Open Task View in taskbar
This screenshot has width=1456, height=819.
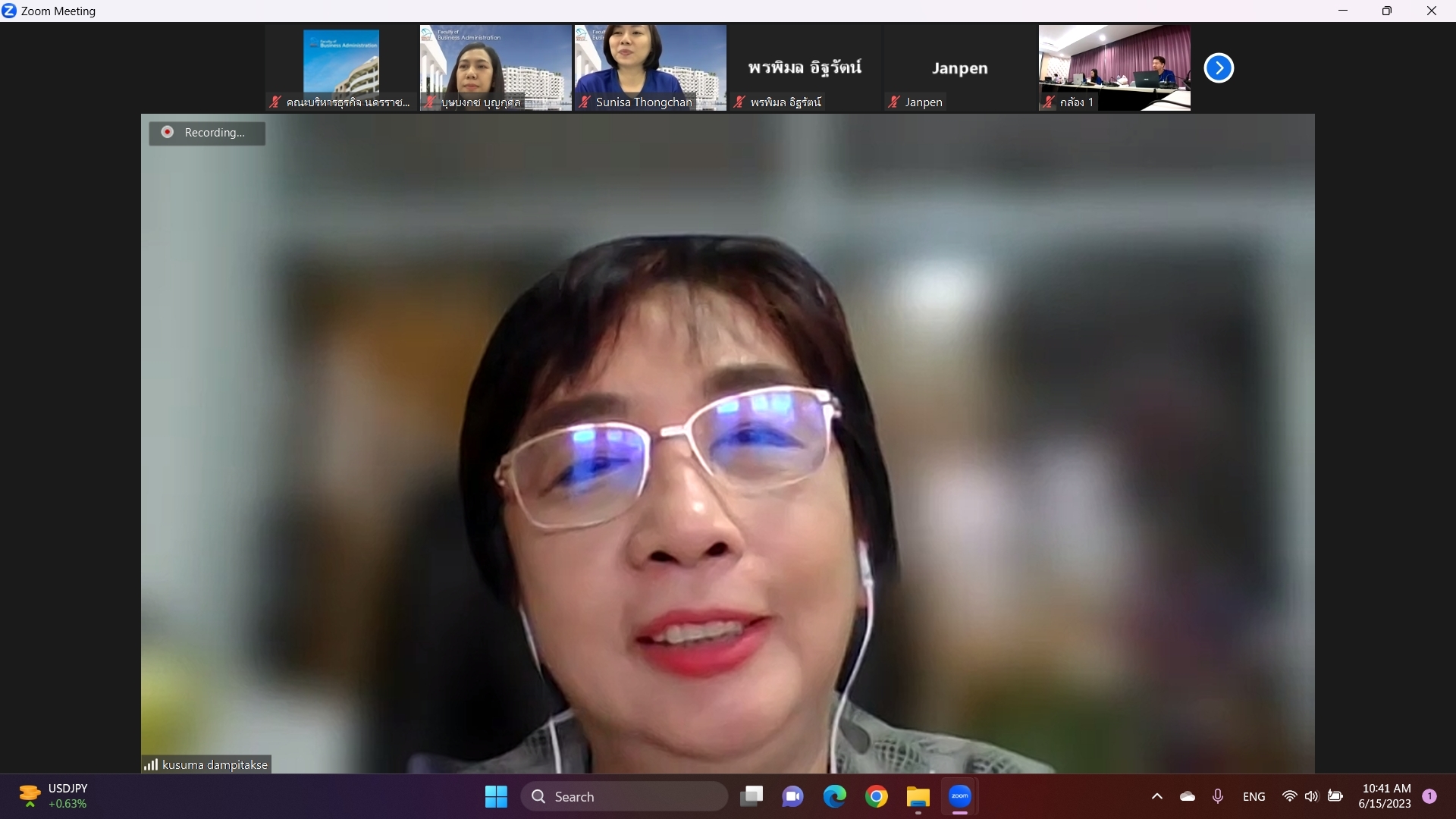[752, 796]
